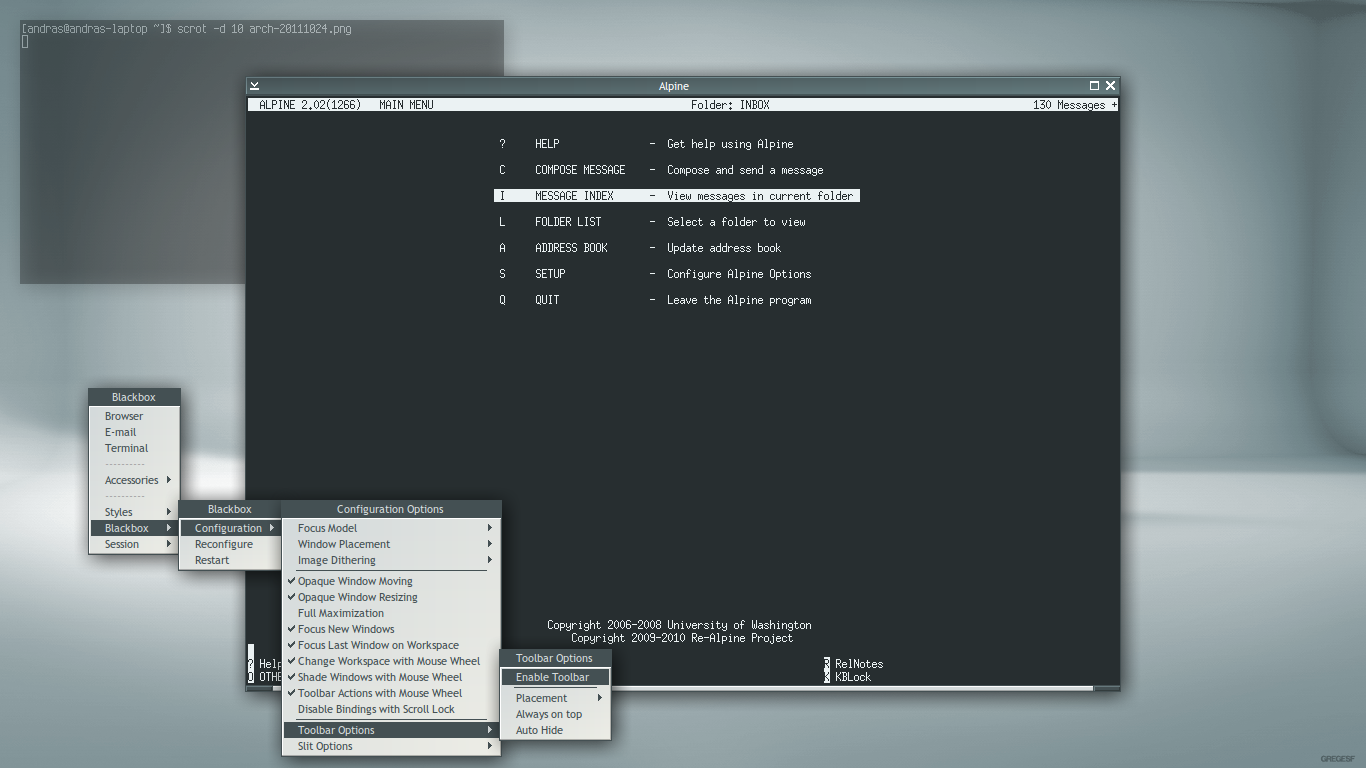The width and height of the screenshot is (1366, 768).
Task: Click Enable Toolbar option
Action: tap(555, 677)
